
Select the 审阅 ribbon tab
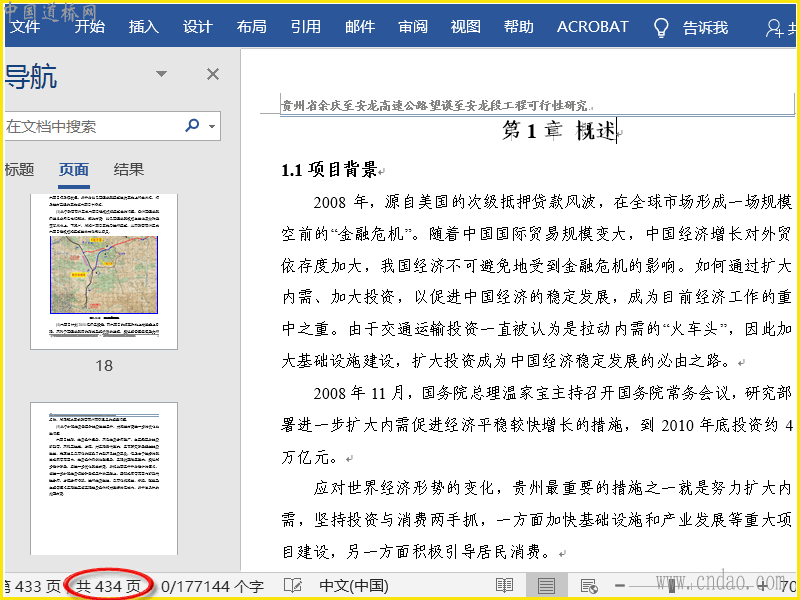[413, 27]
